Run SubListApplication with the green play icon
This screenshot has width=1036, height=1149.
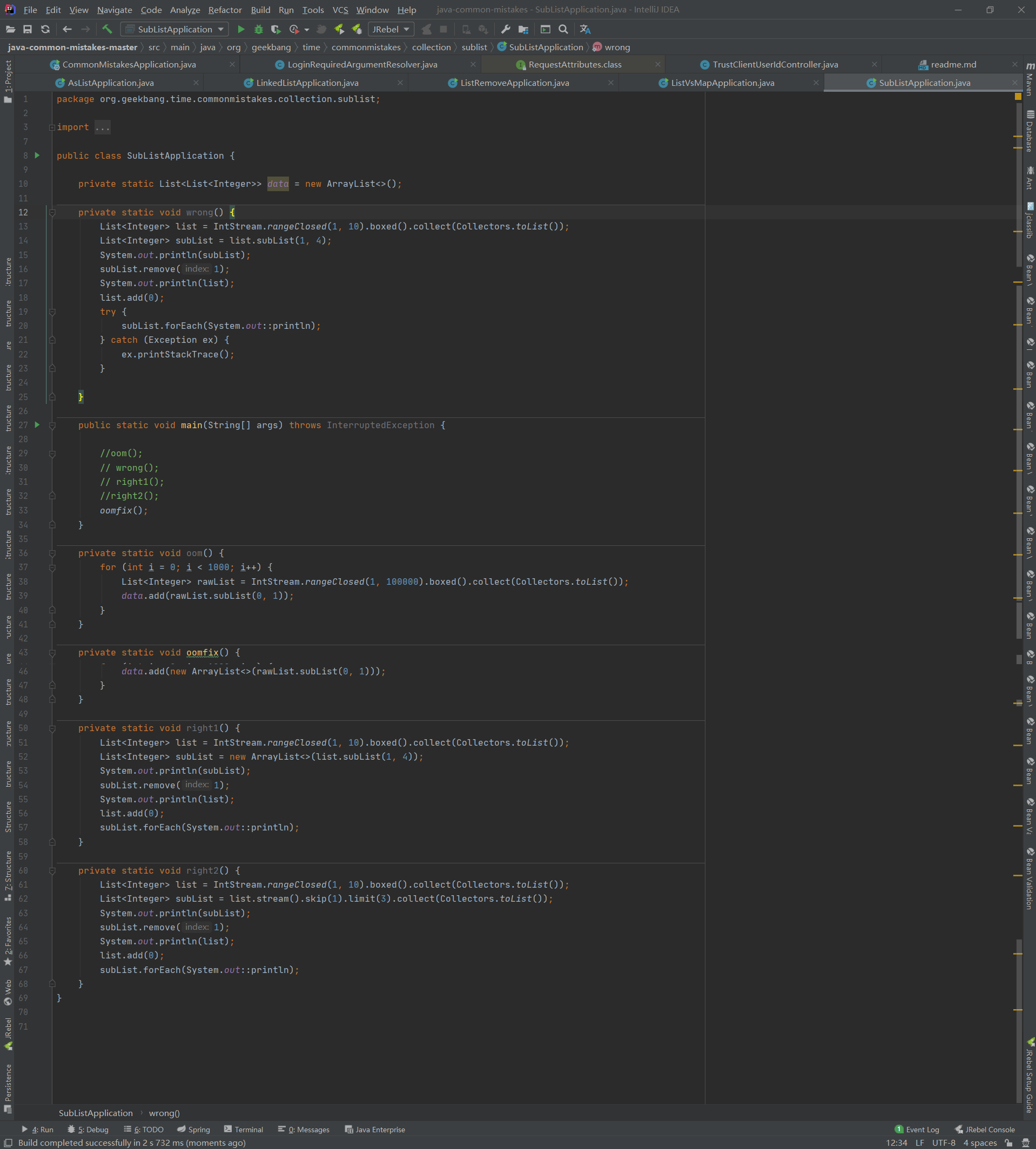click(x=241, y=30)
